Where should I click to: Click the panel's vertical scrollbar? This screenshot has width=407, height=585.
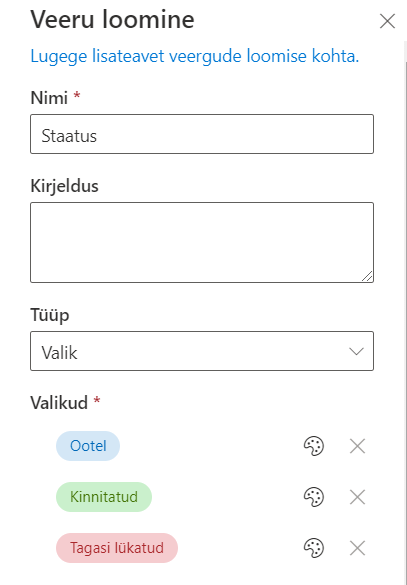click(406, 313)
